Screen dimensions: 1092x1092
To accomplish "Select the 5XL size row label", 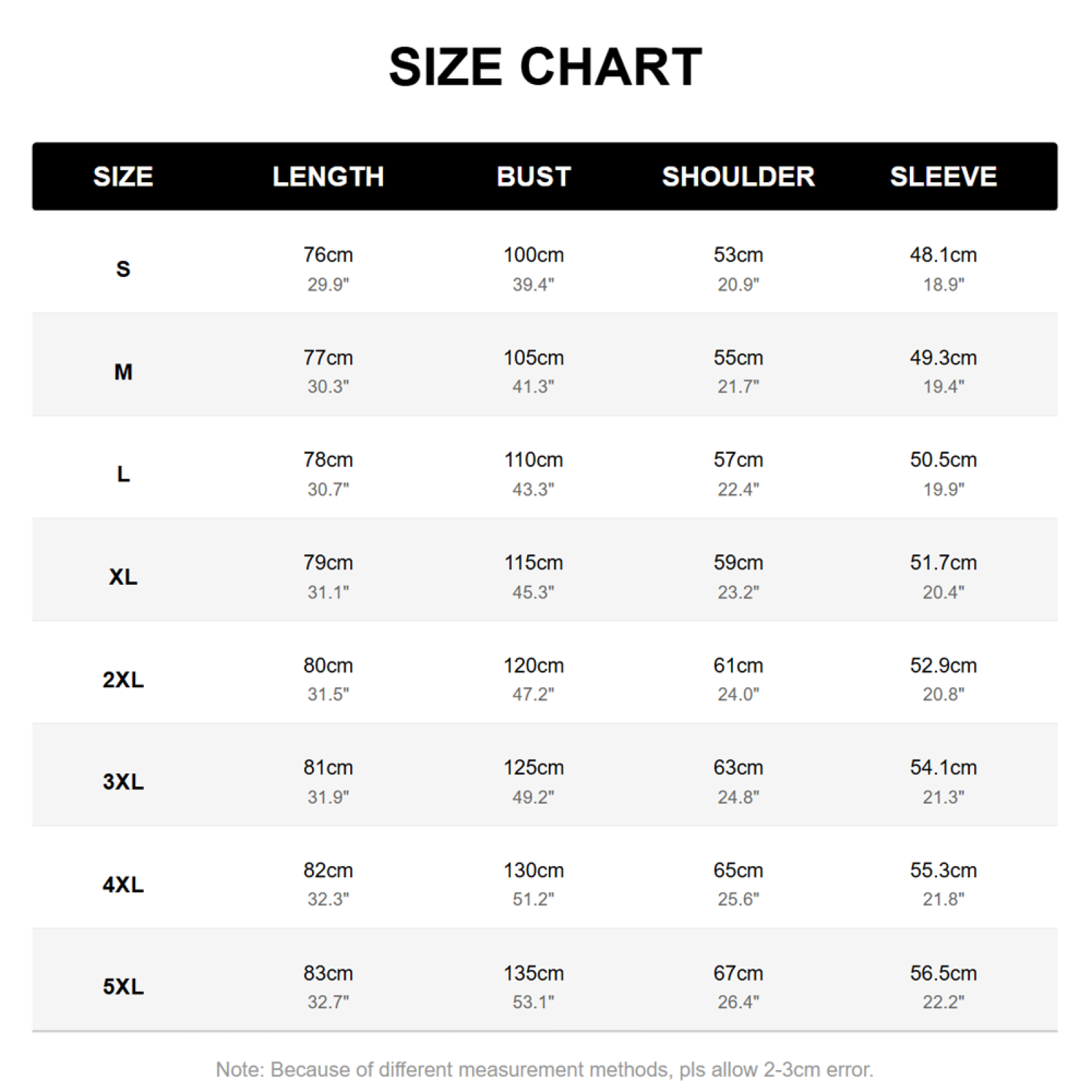I will tap(123, 986).
